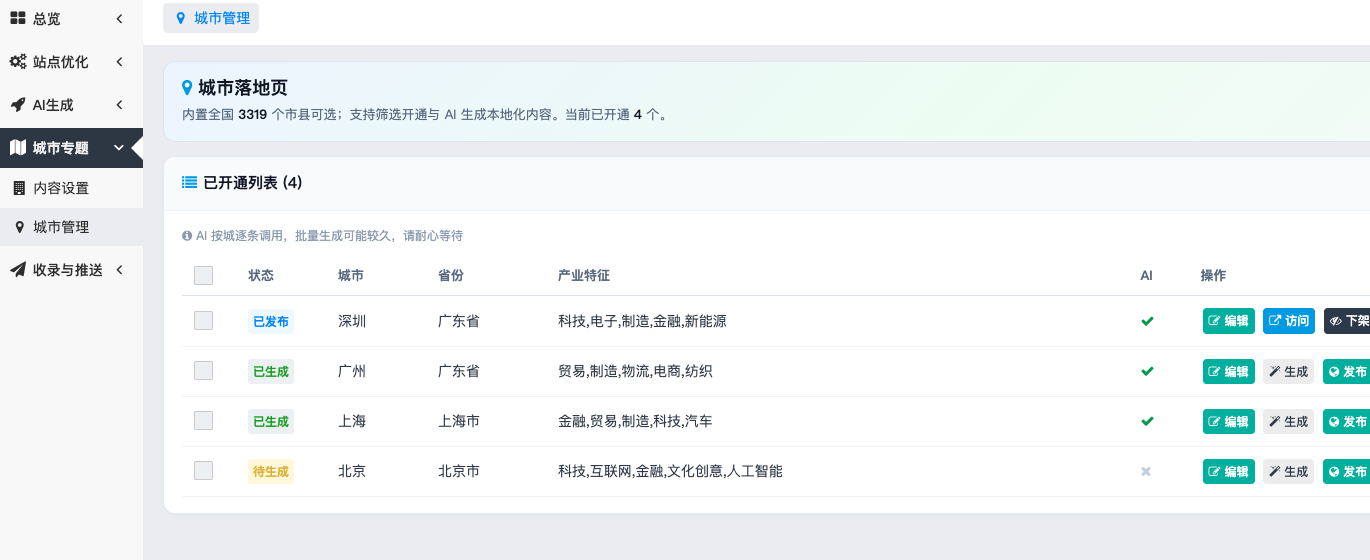Click the 操作 column header
The image size is (1370, 560).
click(x=1213, y=276)
